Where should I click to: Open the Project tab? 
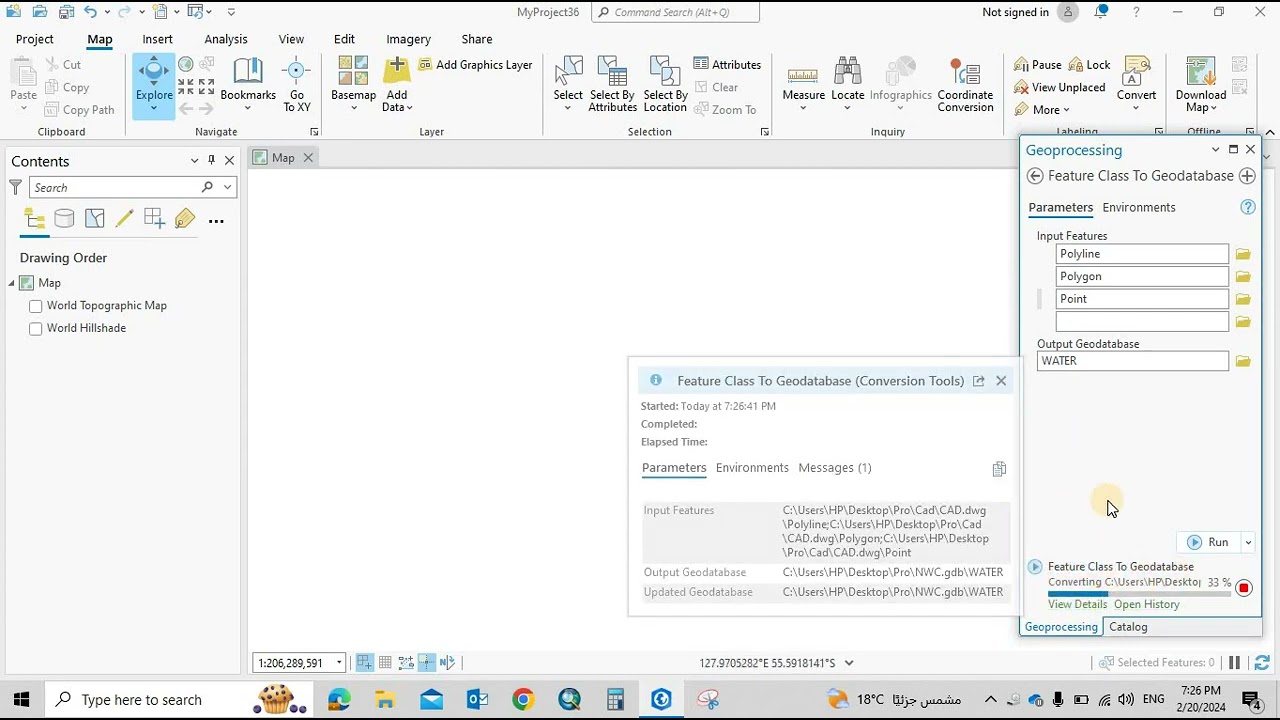[35, 39]
